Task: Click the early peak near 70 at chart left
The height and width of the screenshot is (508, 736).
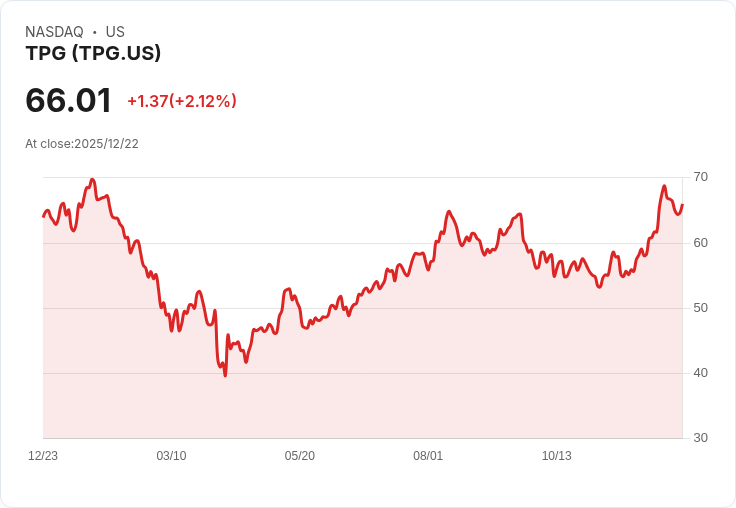Action: coord(92,180)
